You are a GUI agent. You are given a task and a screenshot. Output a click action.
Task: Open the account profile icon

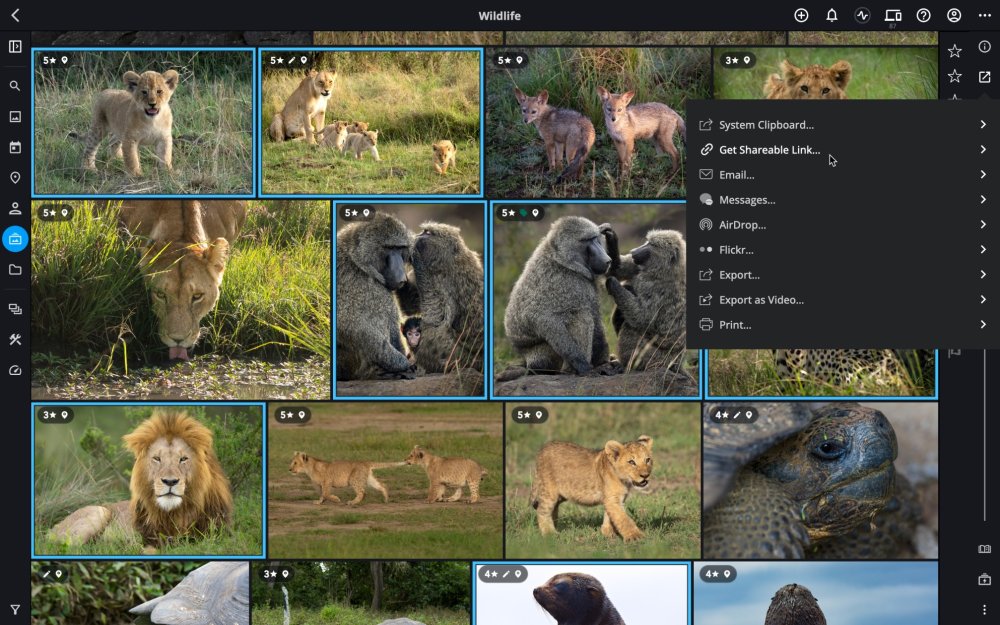click(x=954, y=15)
